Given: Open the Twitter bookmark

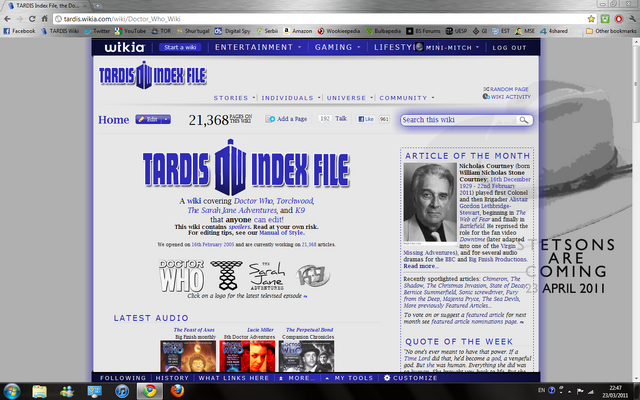Looking at the screenshot, I should tap(97, 31).
